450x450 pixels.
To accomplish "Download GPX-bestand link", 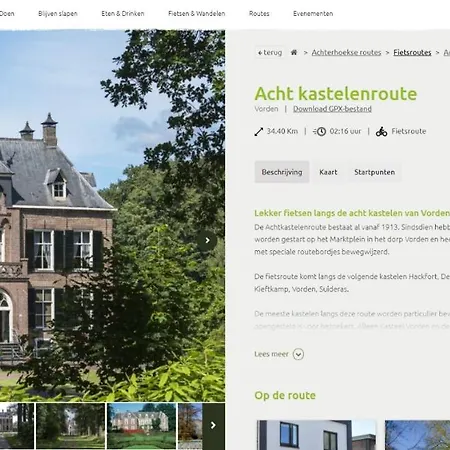I will click(332, 109).
